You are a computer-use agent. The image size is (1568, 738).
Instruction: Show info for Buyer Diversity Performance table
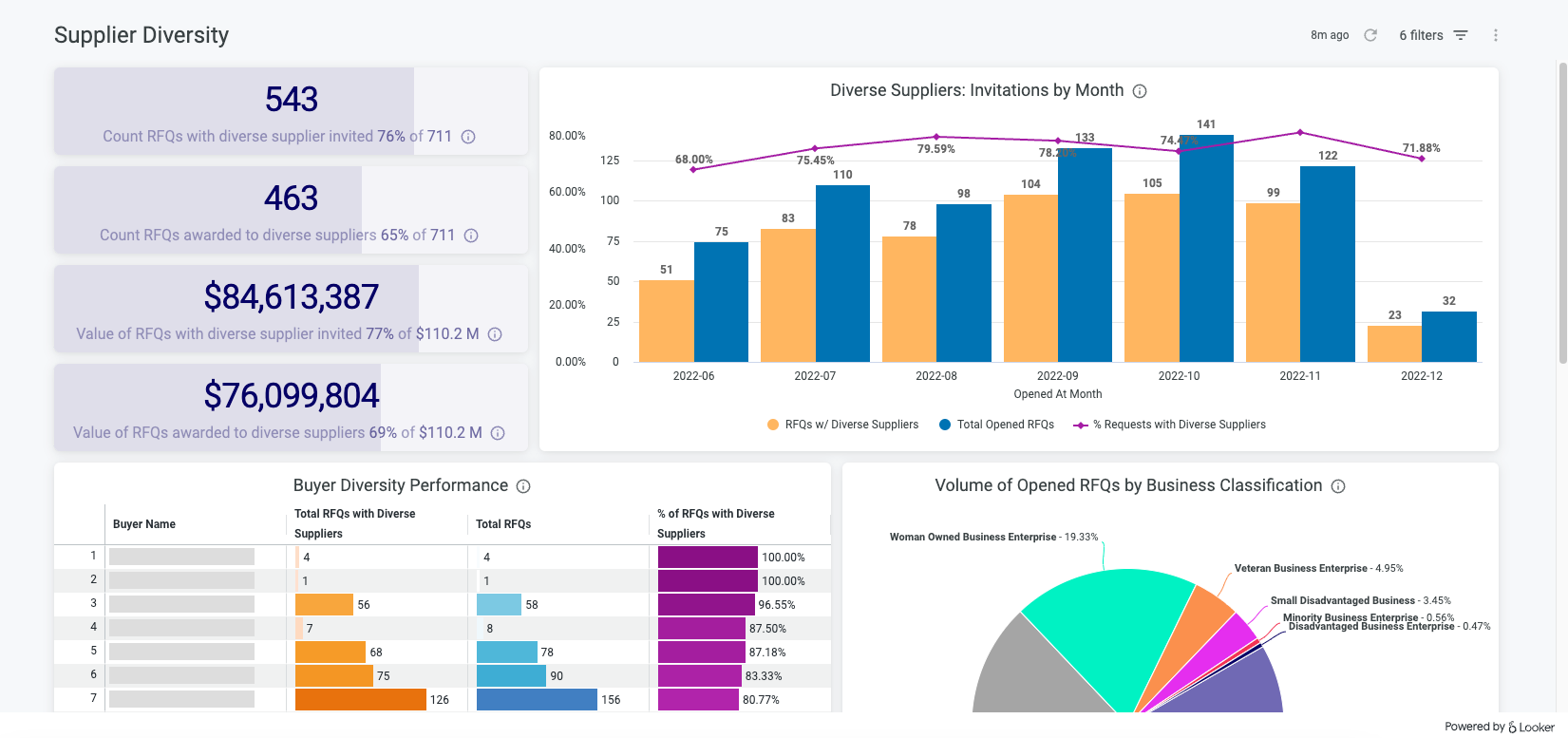click(523, 486)
